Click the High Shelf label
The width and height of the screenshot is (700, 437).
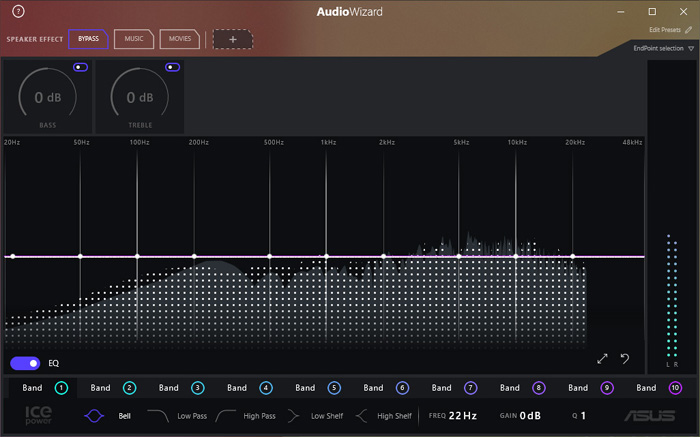click(394, 416)
